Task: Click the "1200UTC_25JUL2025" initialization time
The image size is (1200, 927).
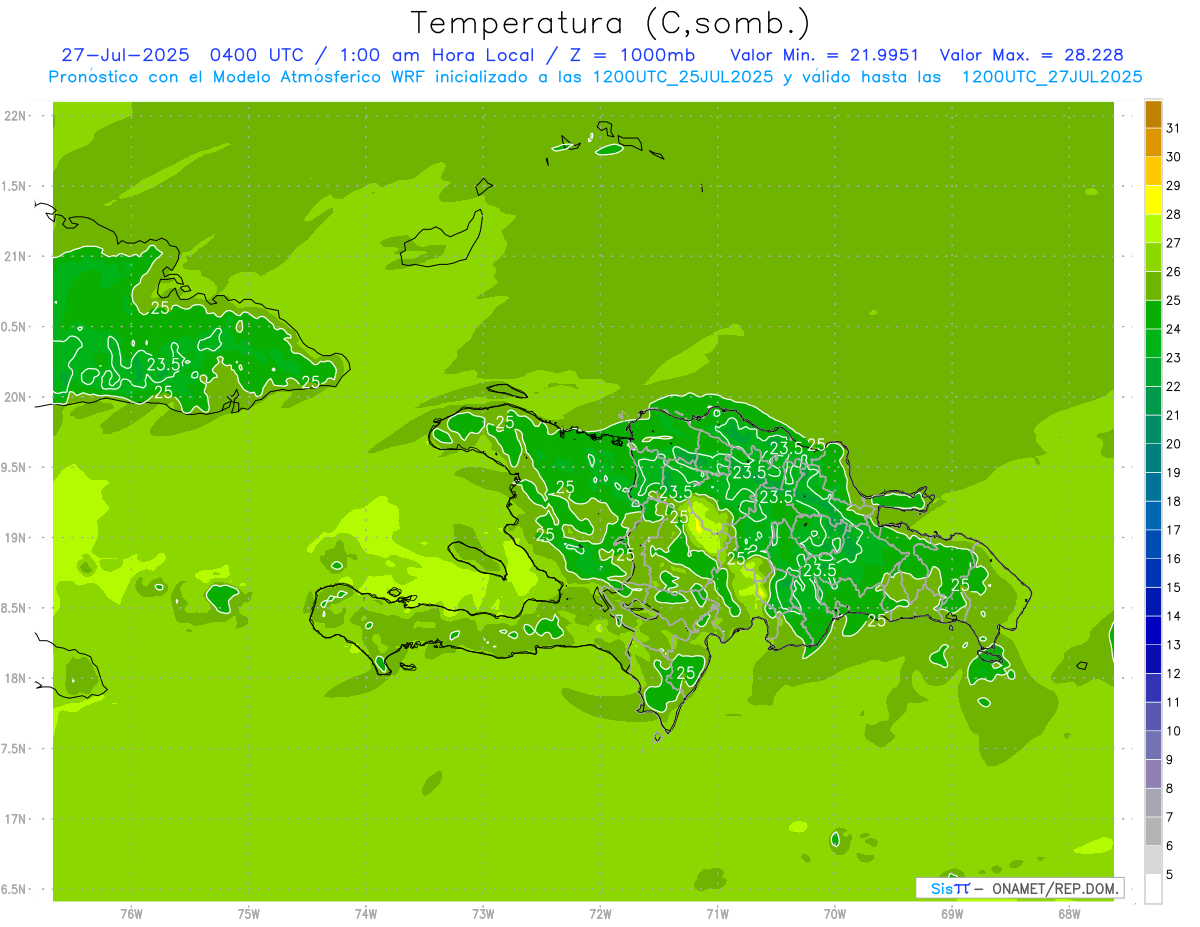Action: point(683,77)
